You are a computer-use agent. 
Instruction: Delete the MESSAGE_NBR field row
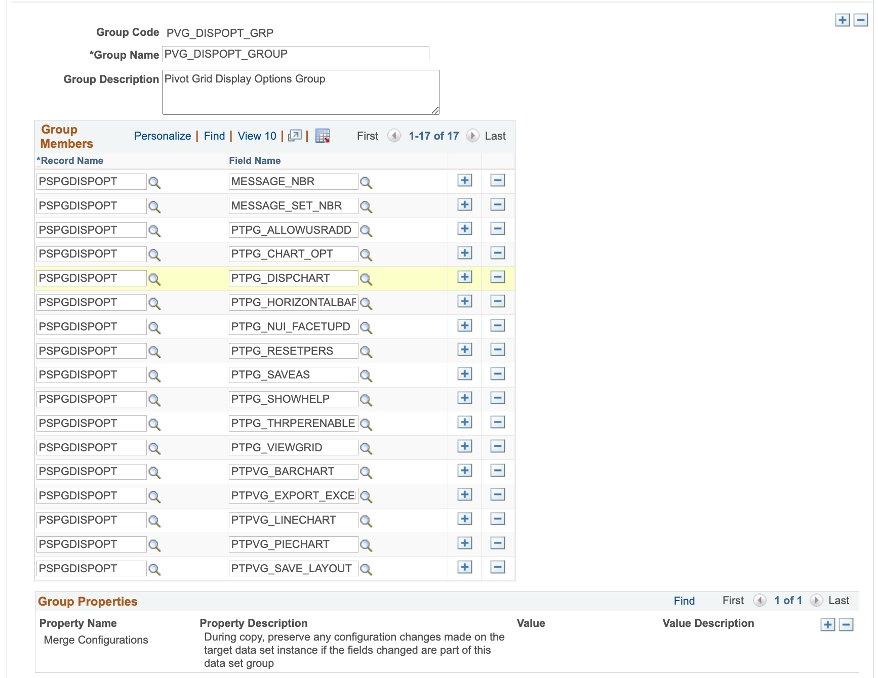(x=497, y=180)
